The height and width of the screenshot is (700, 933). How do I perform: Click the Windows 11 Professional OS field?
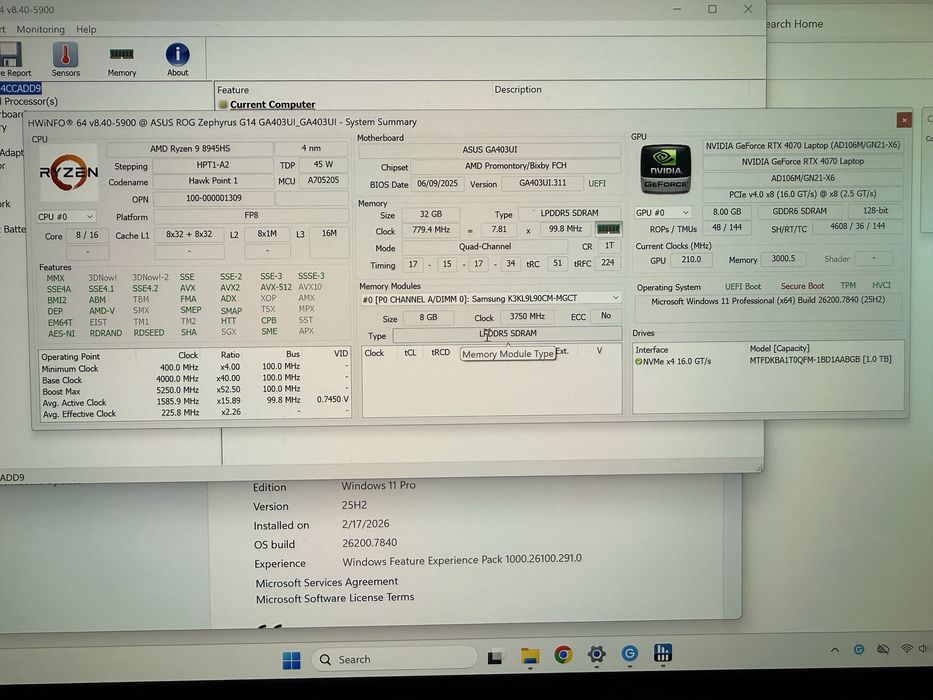point(768,301)
